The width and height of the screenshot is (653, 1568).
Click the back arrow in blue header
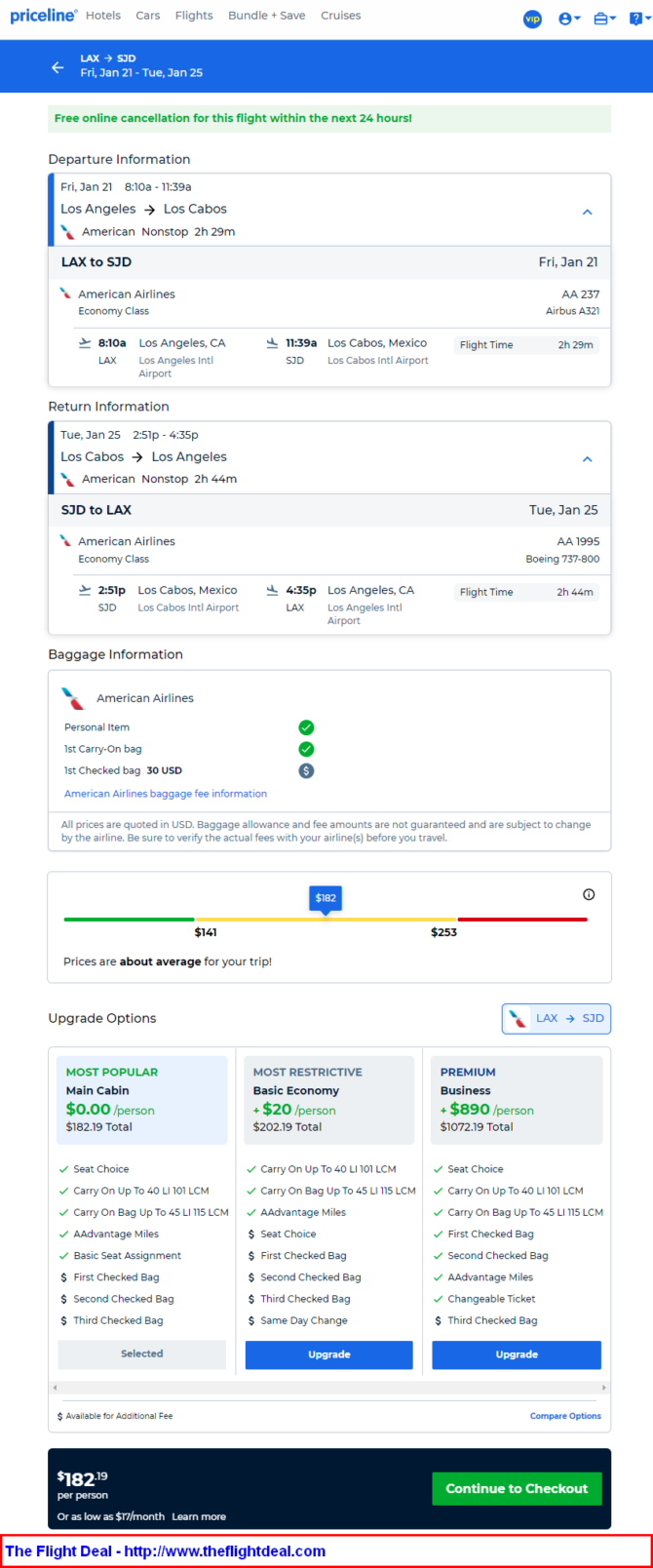click(58, 67)
